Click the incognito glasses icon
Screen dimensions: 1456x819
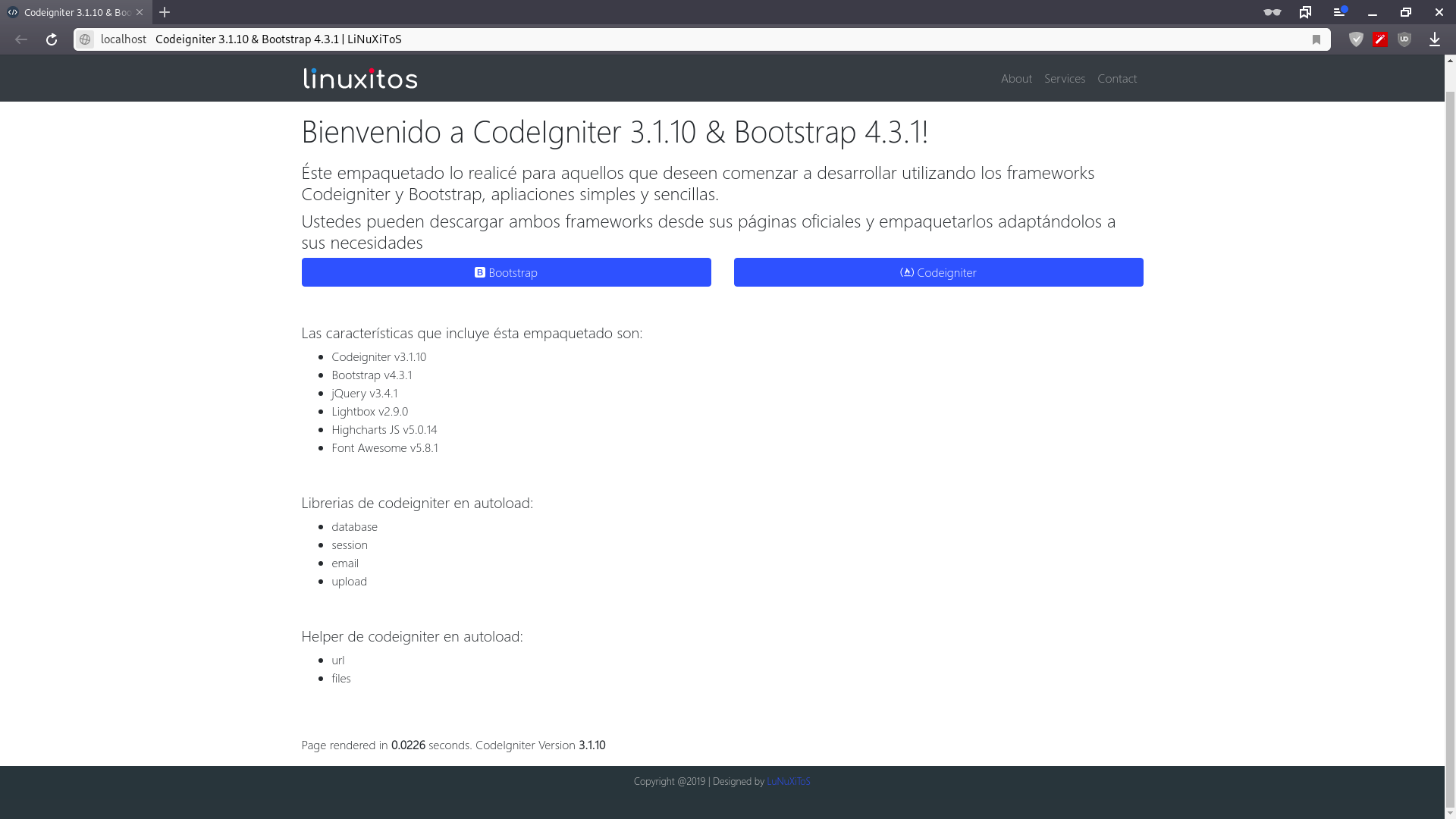[1272, 12]
